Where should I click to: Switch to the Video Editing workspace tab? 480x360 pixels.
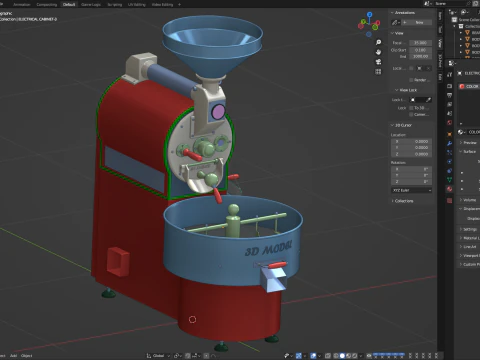(162, 5)
